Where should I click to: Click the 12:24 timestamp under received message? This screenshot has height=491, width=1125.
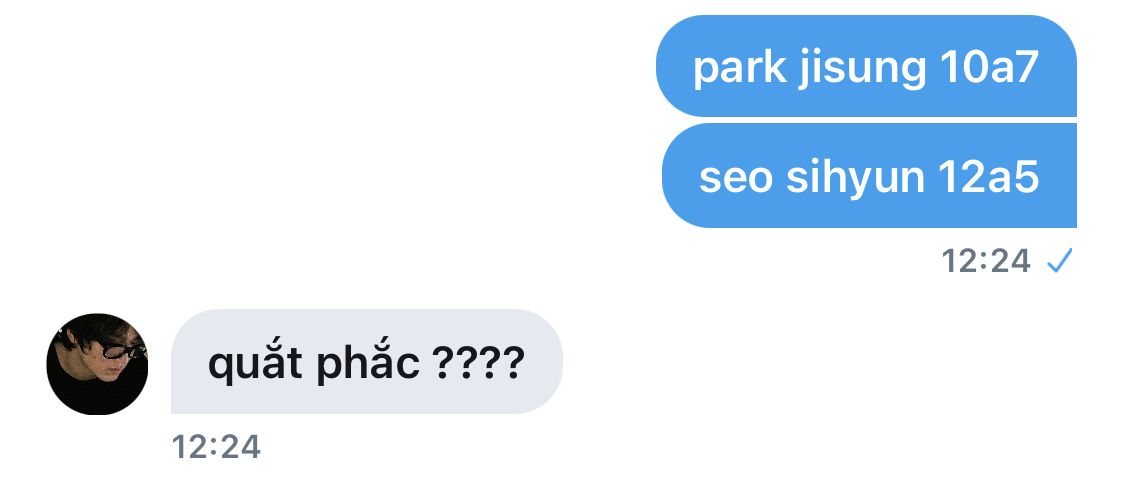(x=216, y=447)
